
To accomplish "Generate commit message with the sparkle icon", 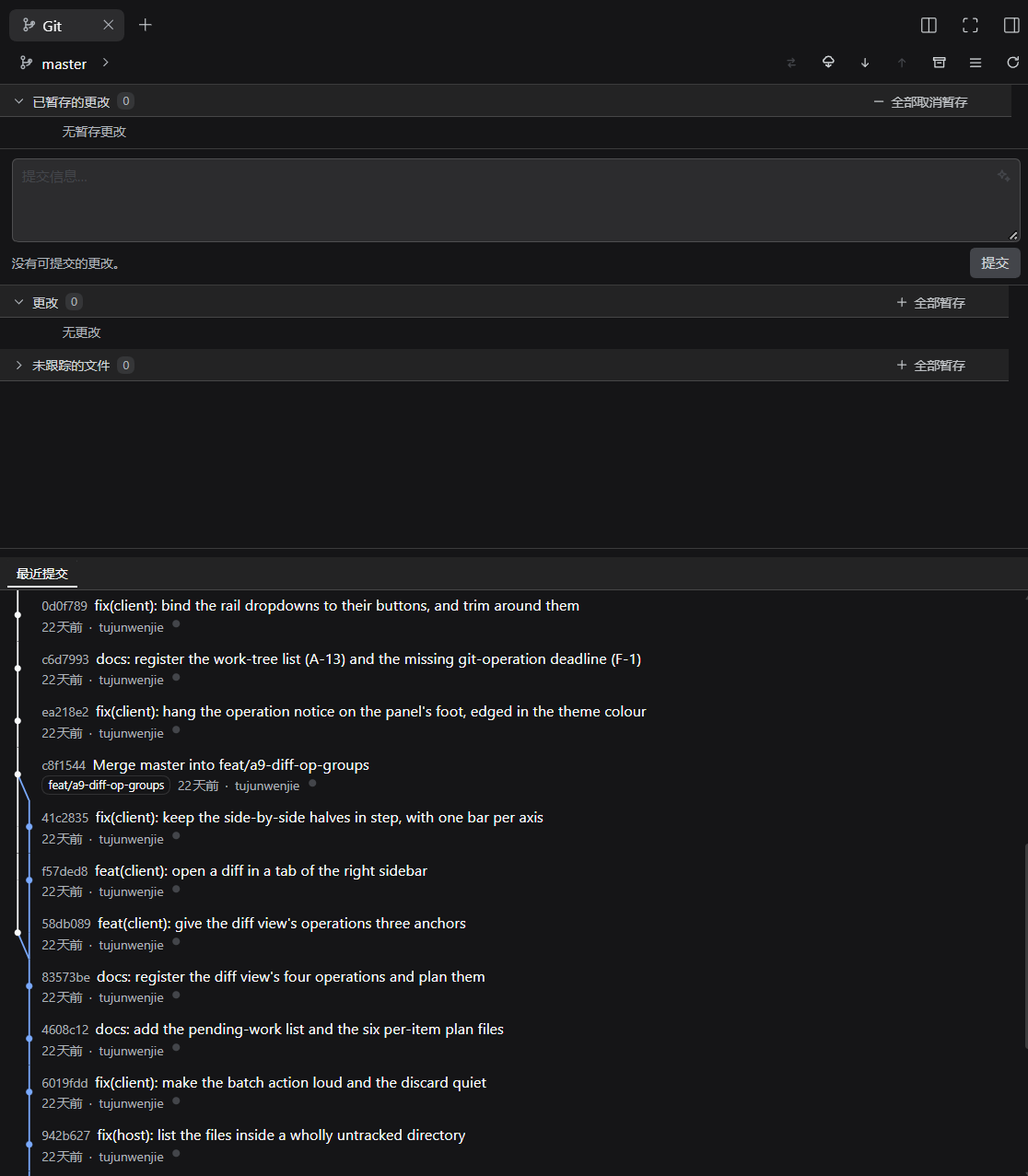I will point(1003,176).
